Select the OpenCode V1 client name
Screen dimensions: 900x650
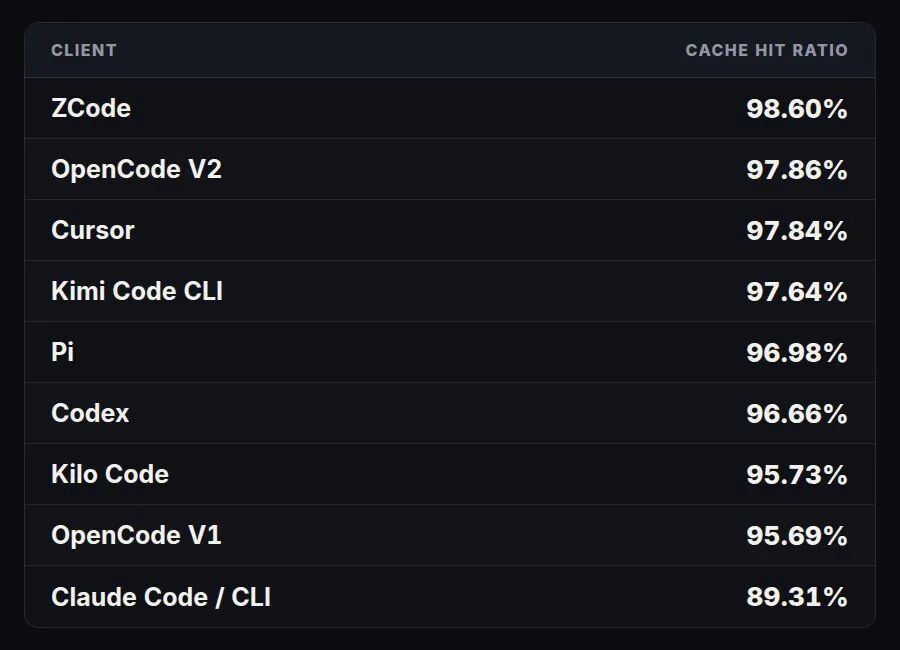coord(136,535)
